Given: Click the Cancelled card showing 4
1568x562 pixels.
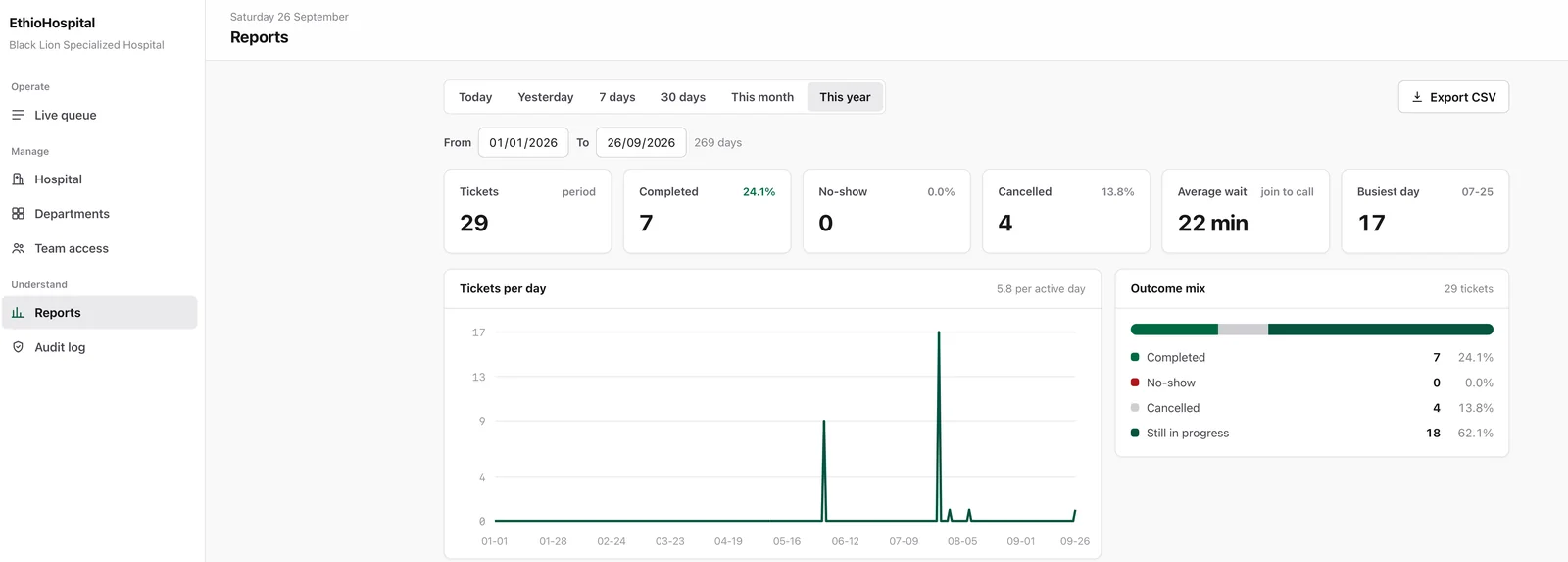Looking at the screenshot, I should tap(1066, 211).
